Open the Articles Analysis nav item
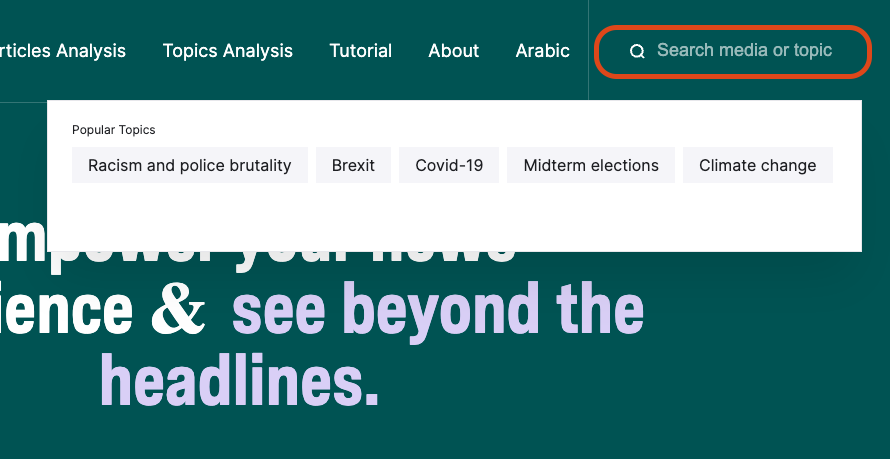The height and width of the screenshot is (459, 890). pos(62,50)
